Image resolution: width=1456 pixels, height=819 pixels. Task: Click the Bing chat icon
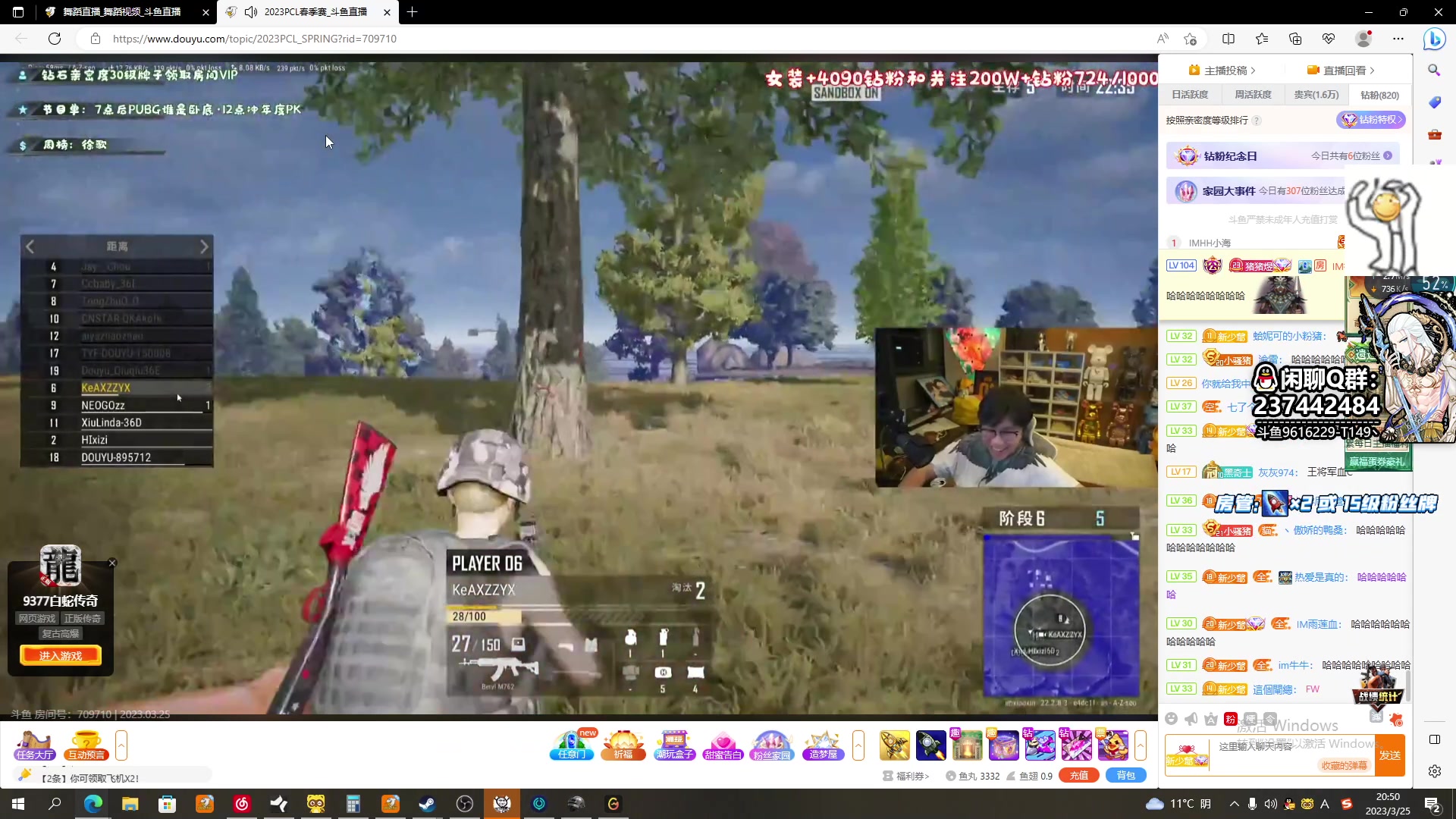(1434, 39)
